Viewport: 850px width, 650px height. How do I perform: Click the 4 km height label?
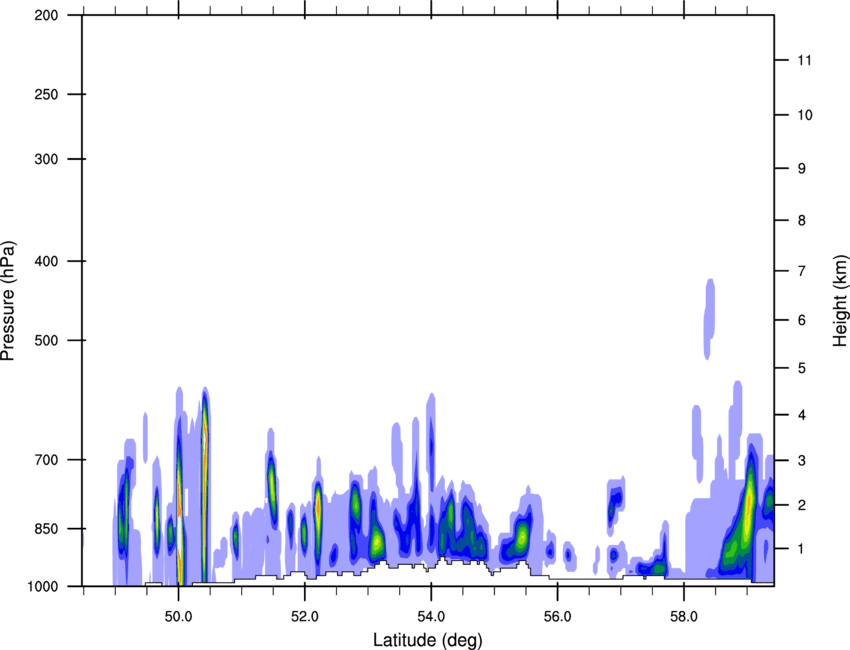(x=802, y=415)
